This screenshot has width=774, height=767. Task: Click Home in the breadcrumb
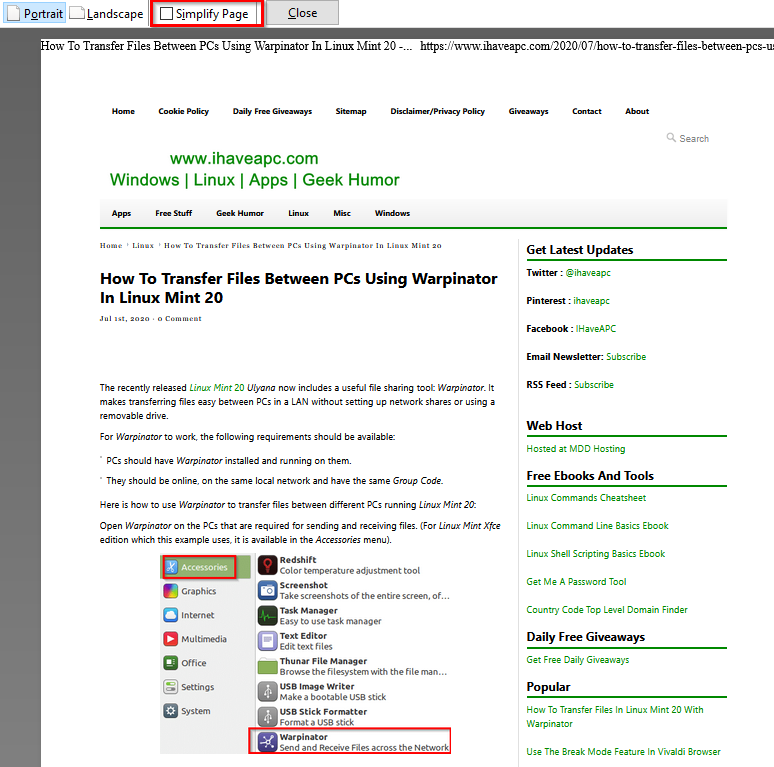point(111,246)
